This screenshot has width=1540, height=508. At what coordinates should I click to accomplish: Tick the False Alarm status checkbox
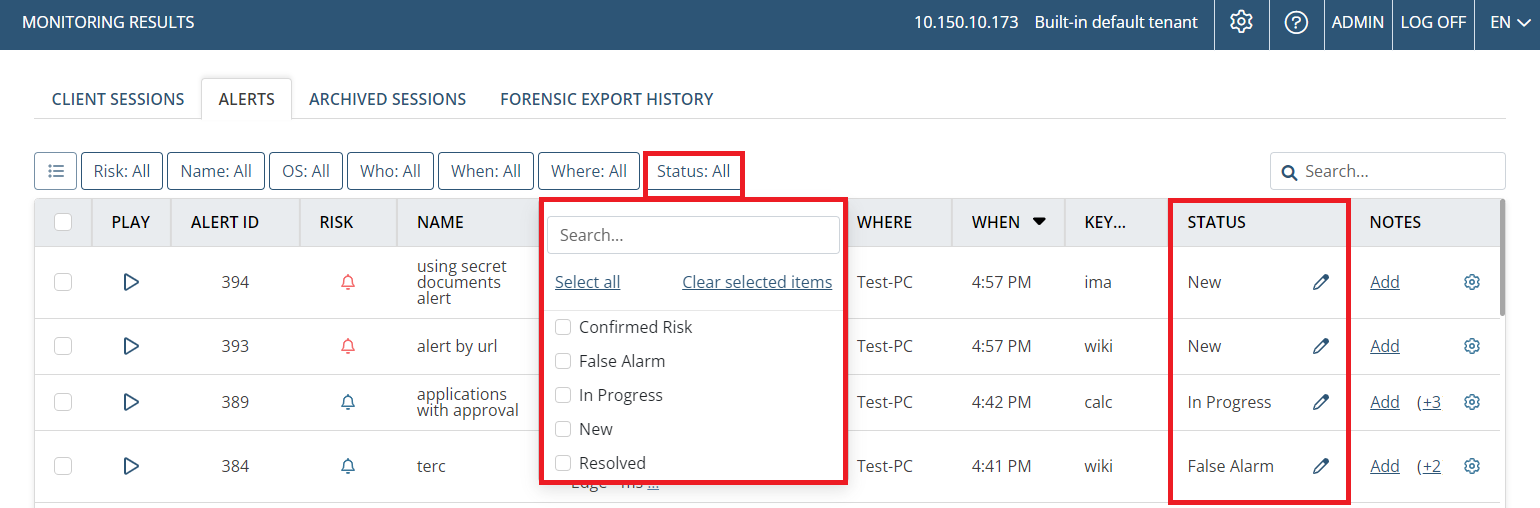[x=563, y=361]
